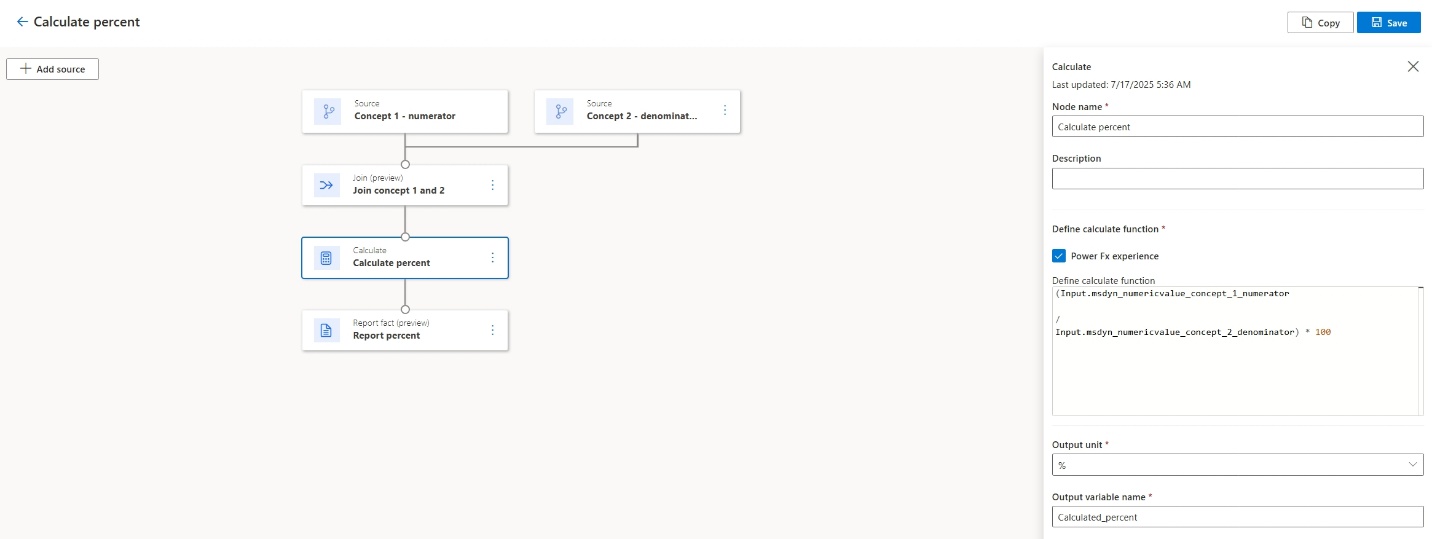Edit the Node name field
Viewport: 1432px width, 539px height.
point(1237,126)
